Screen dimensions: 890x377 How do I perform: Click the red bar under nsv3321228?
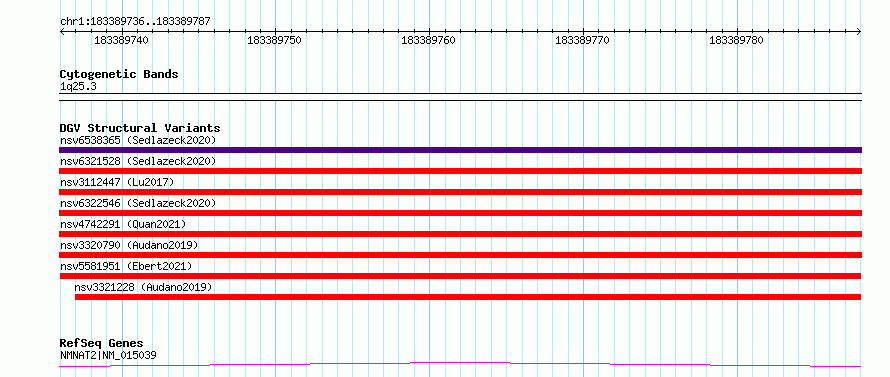pyautogui.click(x=468, y=297)
